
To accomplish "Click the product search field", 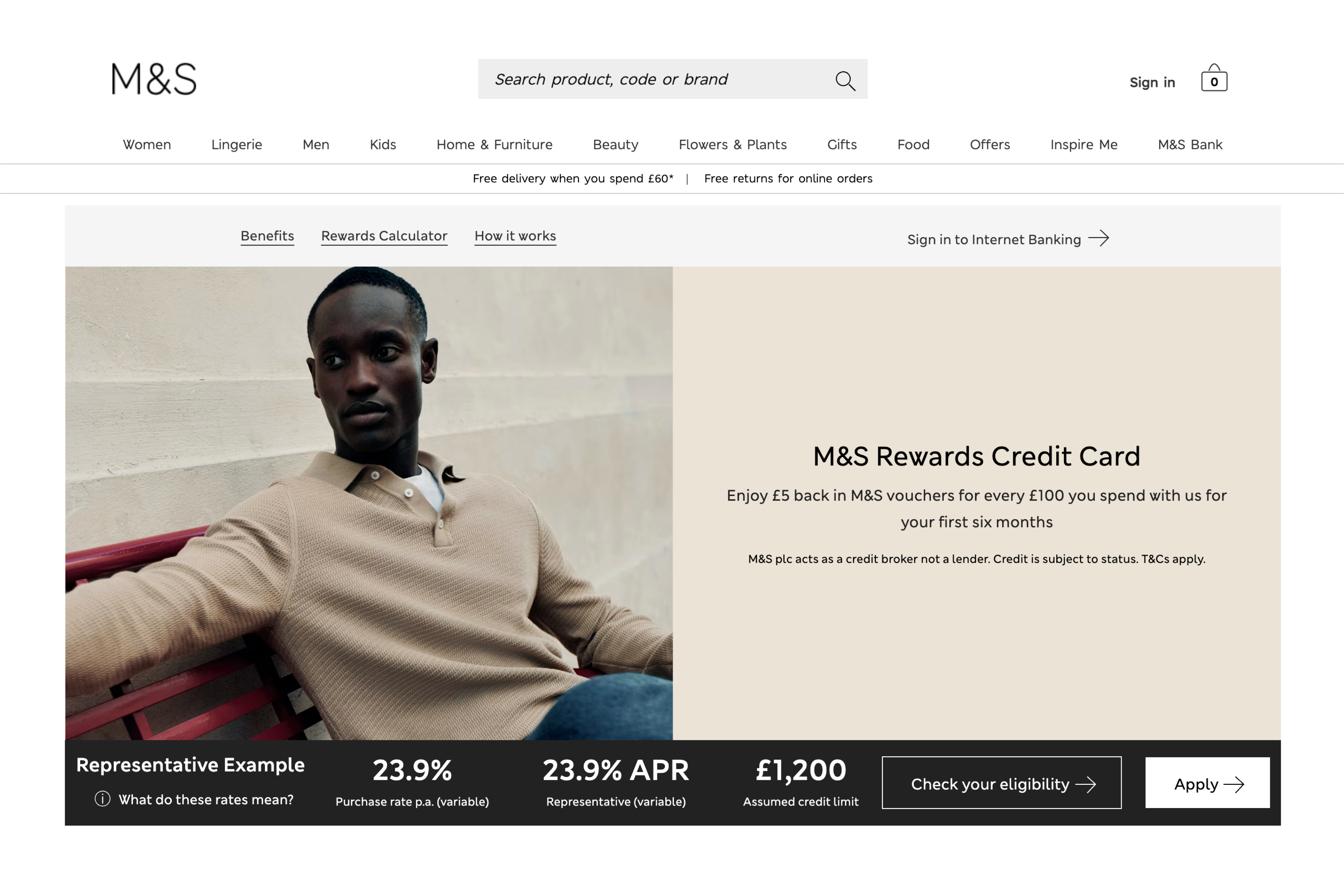I will pos(673,79).
